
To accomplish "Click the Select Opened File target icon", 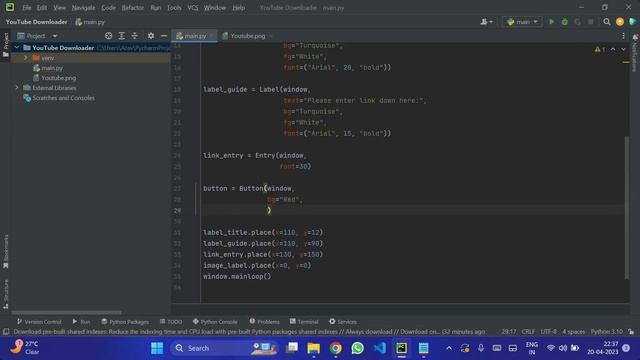I will 109,36.
